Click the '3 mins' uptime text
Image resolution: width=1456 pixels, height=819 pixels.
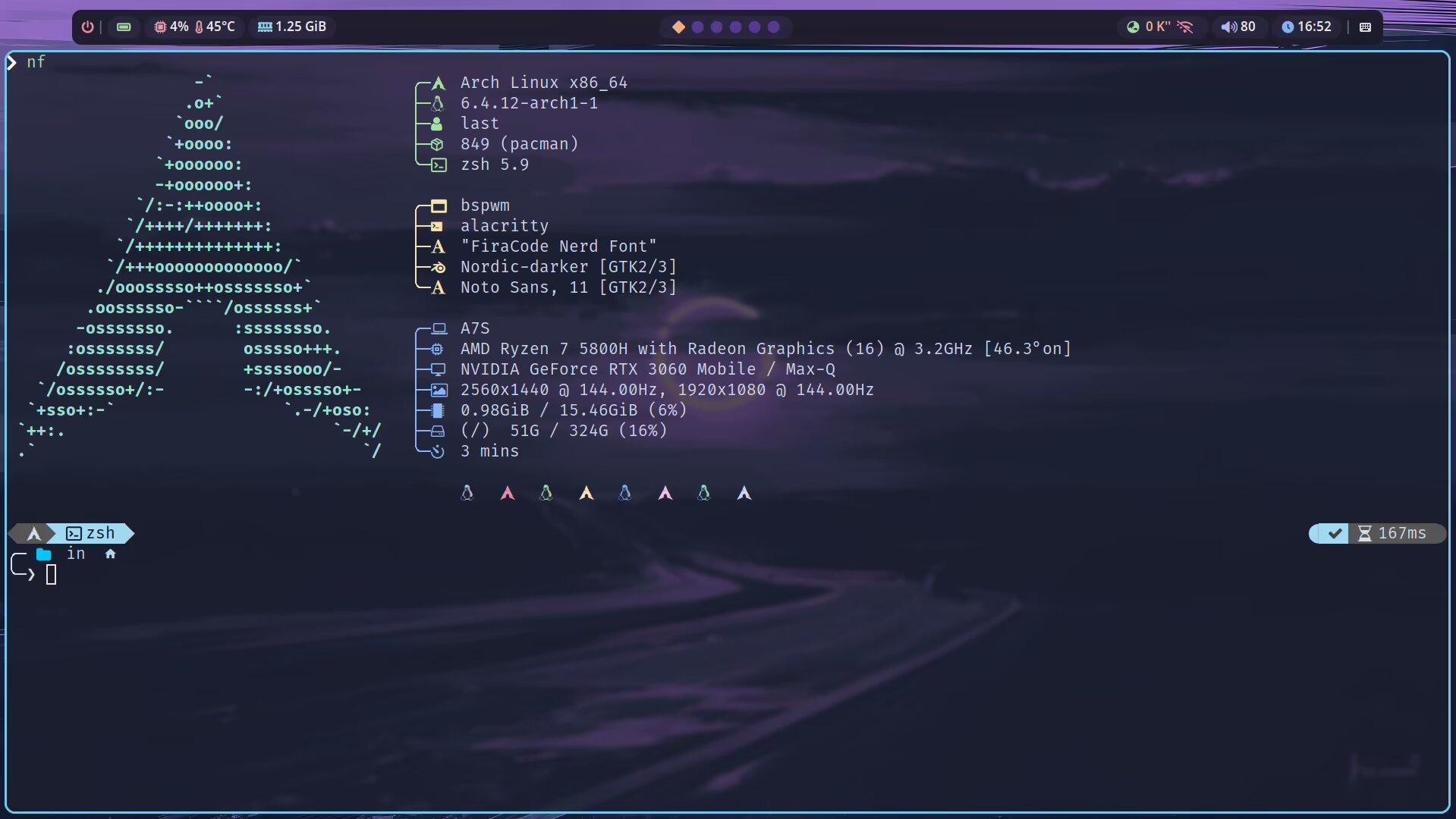tap(490, 451)
